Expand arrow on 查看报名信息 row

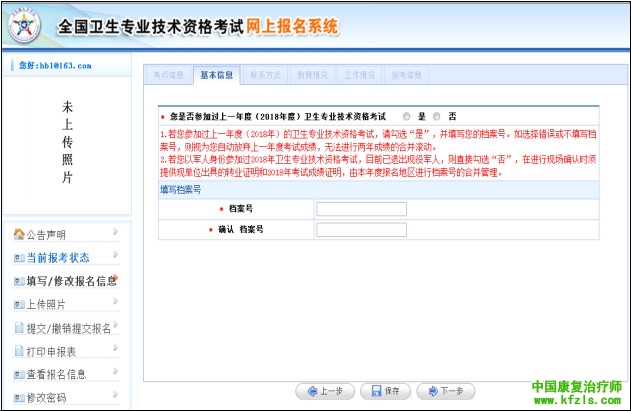115,371
